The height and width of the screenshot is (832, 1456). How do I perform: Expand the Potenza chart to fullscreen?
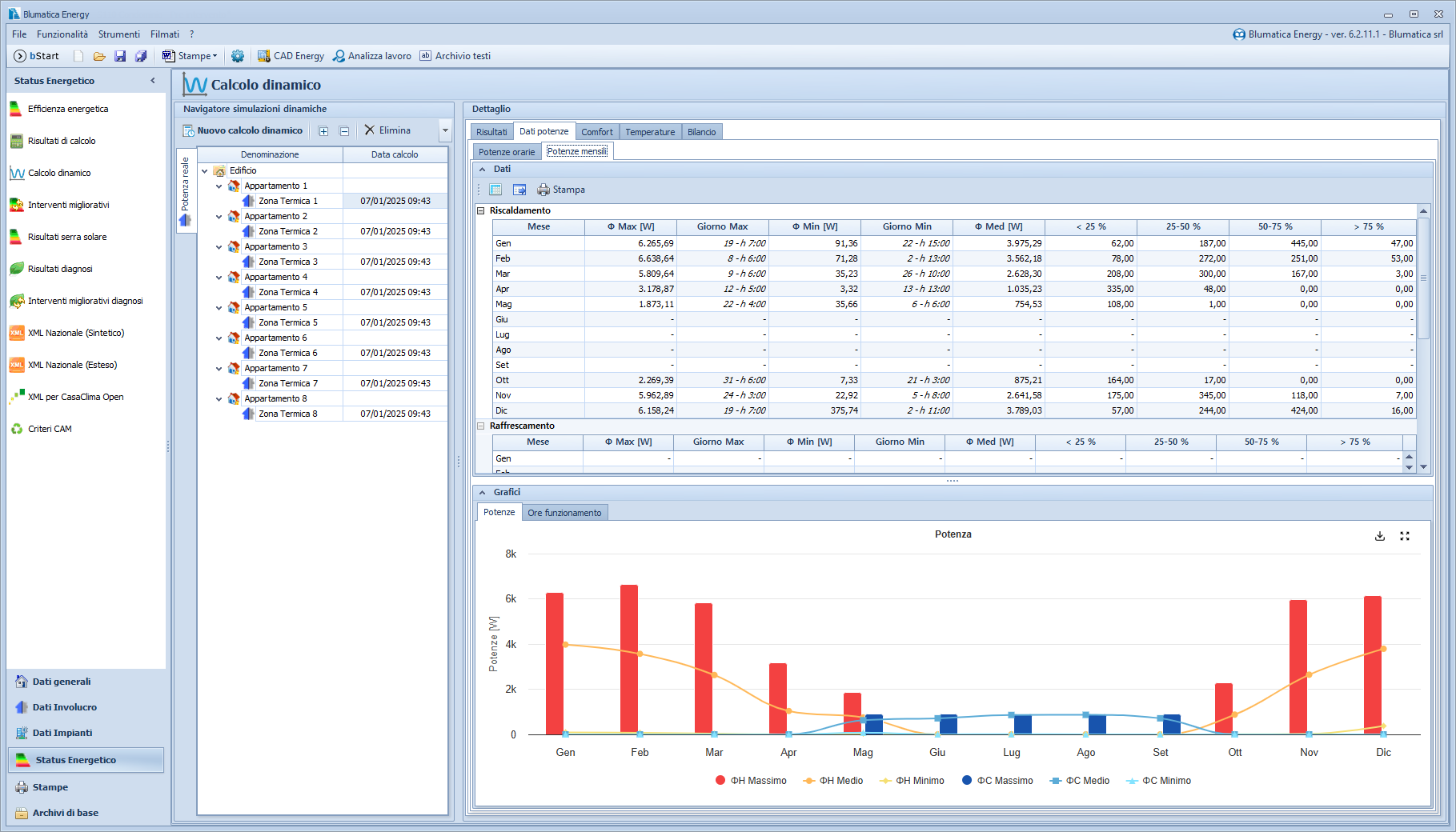(x=1405, y=536)
